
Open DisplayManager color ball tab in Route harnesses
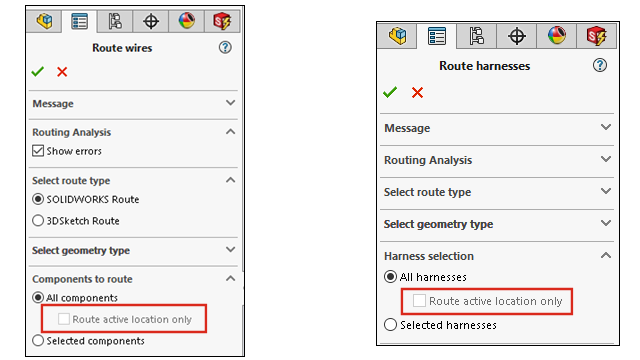557,36
